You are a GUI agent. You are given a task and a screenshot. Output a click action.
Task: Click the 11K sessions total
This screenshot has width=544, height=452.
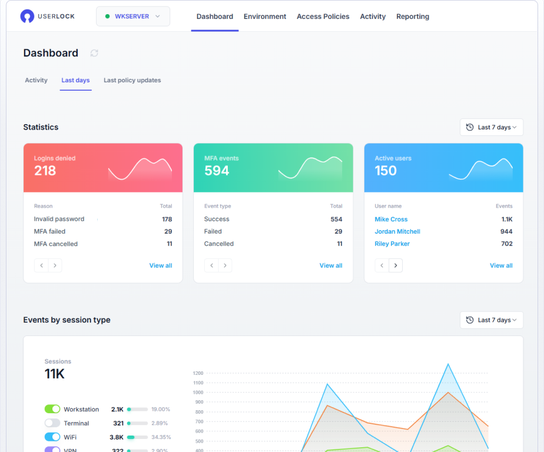coord(54,374)
